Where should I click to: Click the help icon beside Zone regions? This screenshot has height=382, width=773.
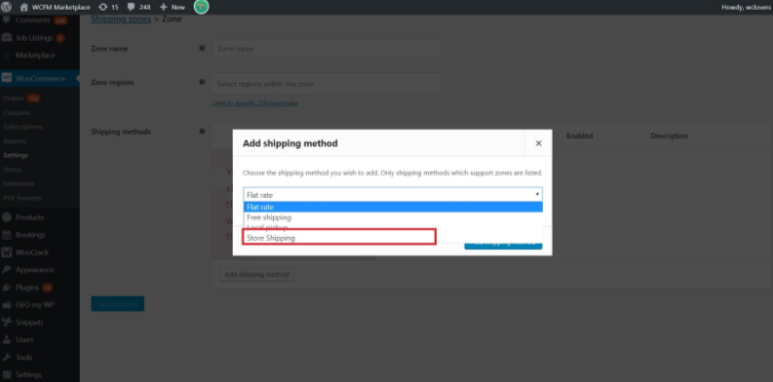[x=202, y=82]
